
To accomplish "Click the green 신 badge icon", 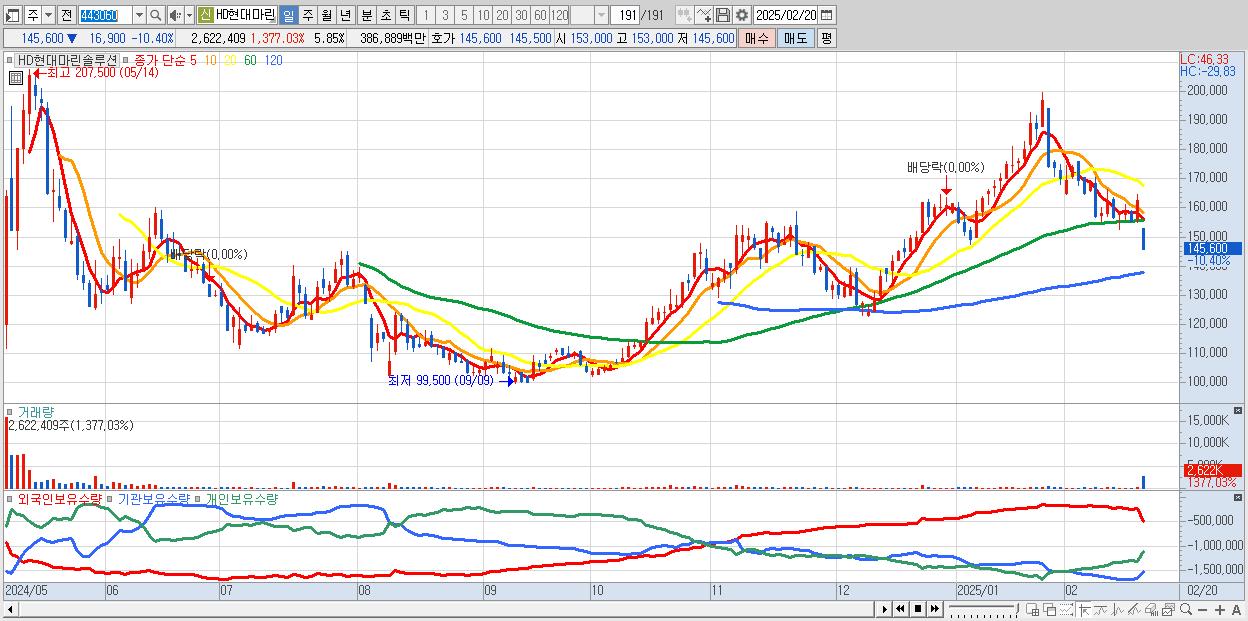I will point(205,15).
